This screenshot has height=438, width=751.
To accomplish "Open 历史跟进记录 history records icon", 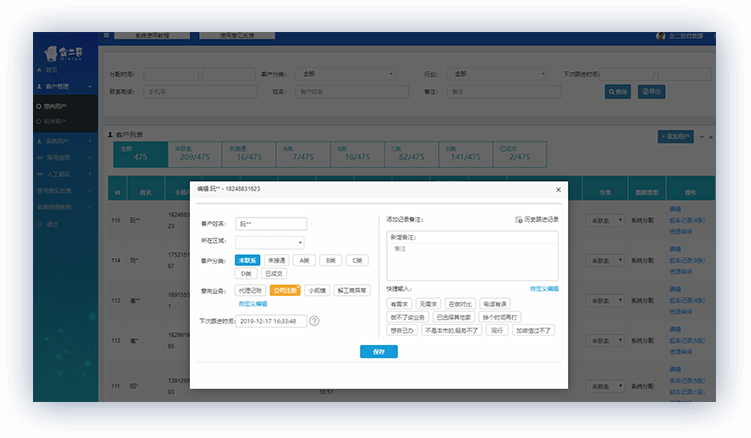I will click(520, 219).
